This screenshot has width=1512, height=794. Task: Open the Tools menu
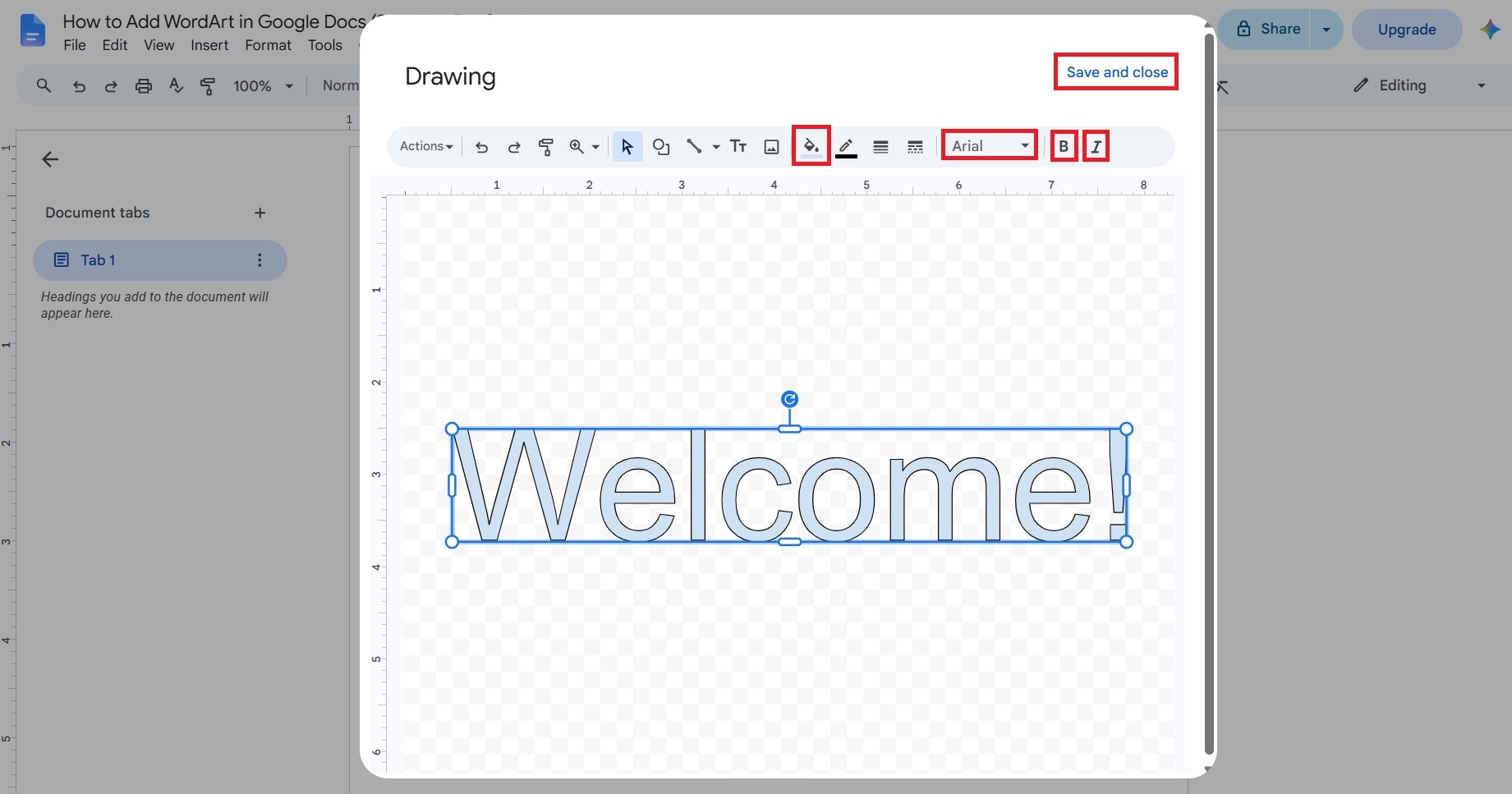point(325,45)
